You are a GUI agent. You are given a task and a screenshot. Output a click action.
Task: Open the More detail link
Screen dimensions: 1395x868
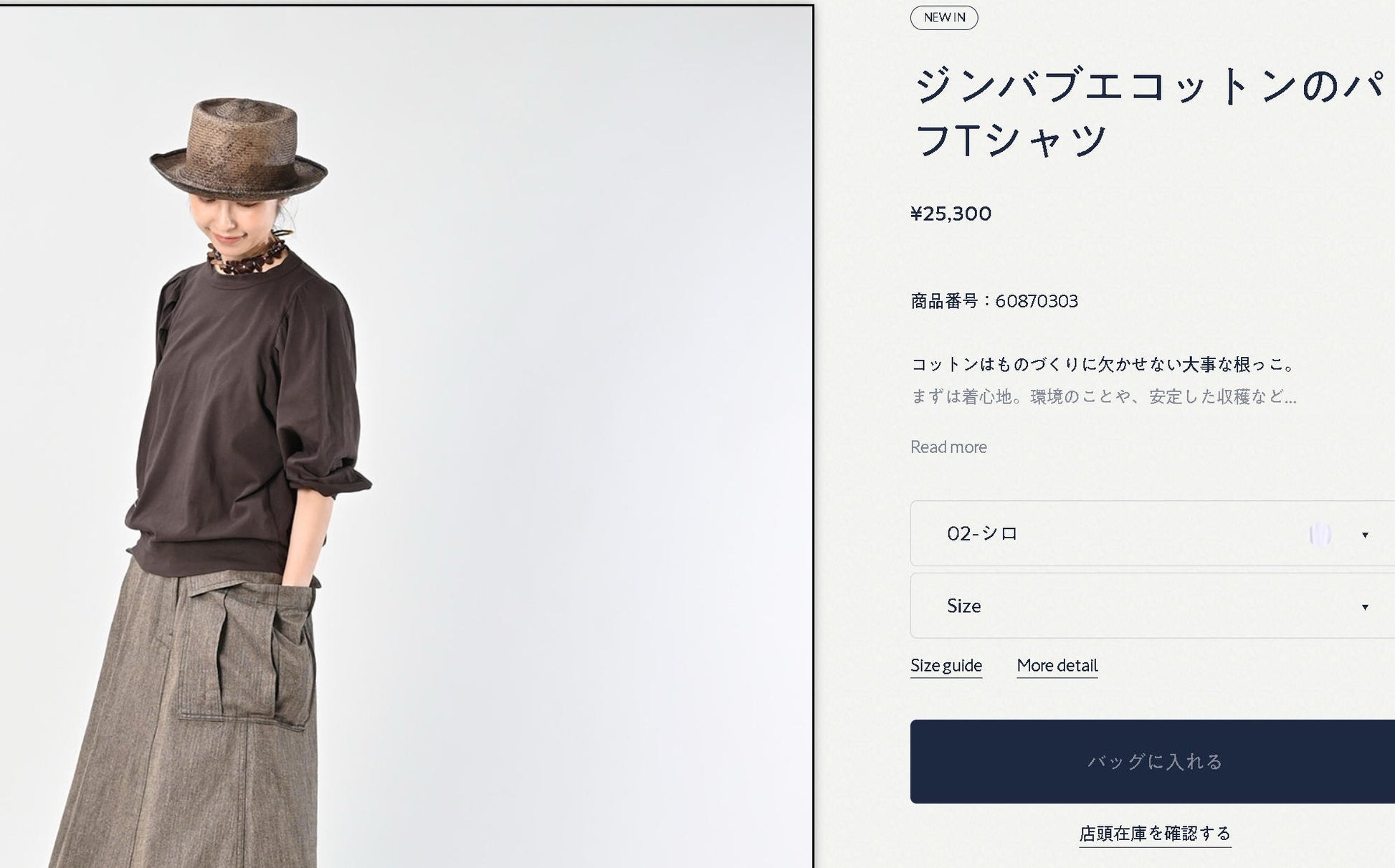pyautogui.click(x=1057, y=666)
